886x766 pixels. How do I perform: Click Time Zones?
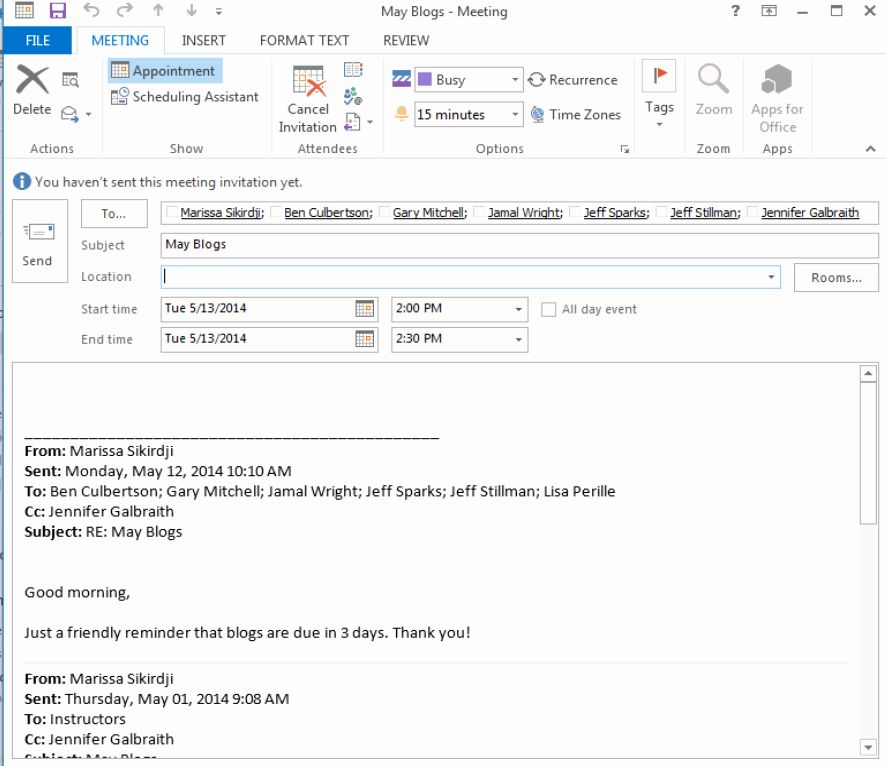click(576, 115)
